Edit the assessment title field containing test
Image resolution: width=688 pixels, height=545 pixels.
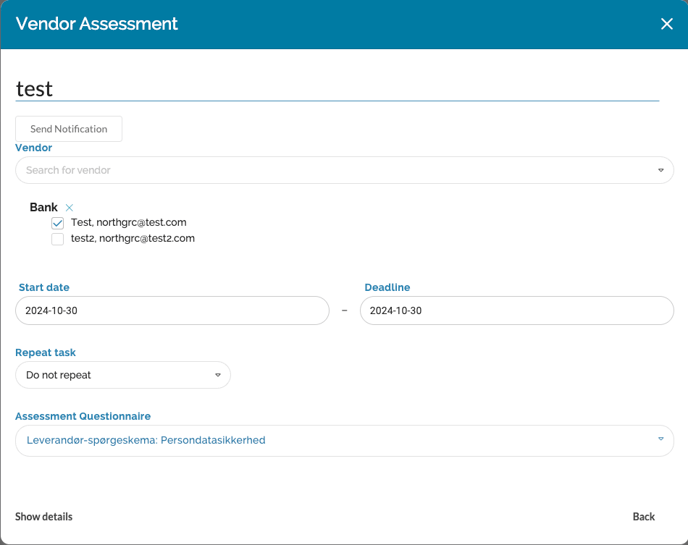tap(336, 89)
